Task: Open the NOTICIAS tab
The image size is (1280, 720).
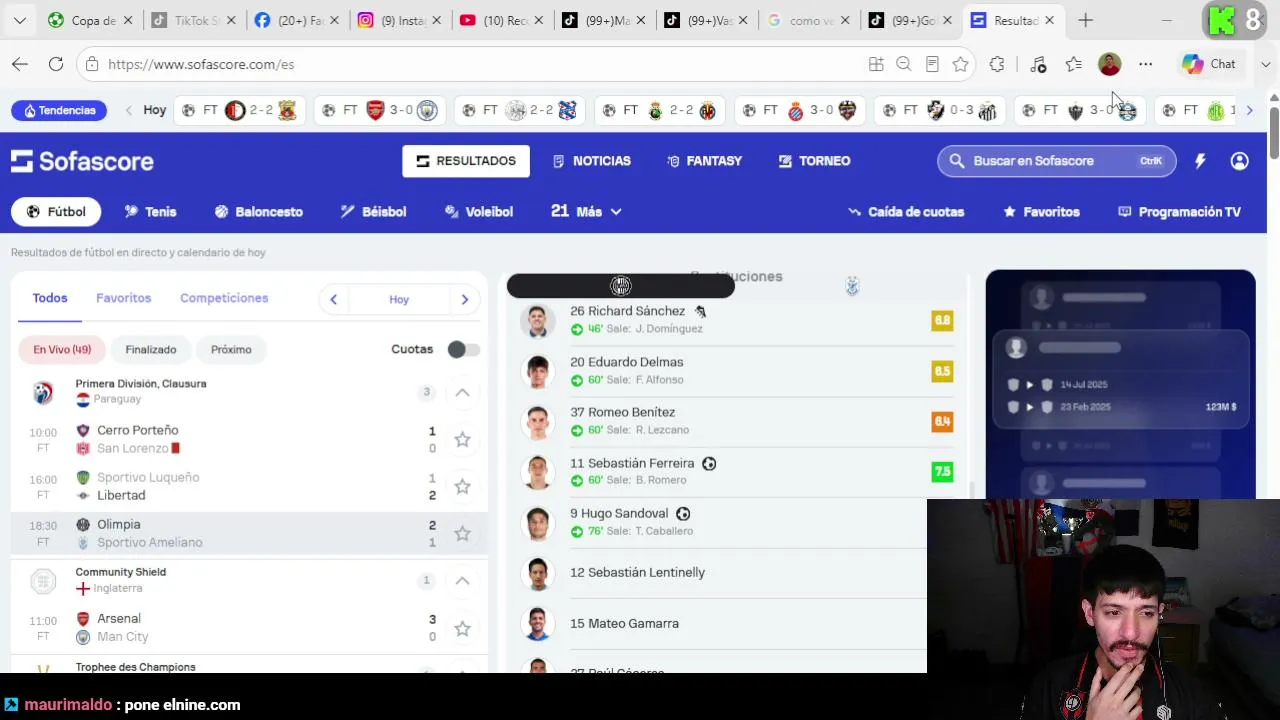Action: 592,161
